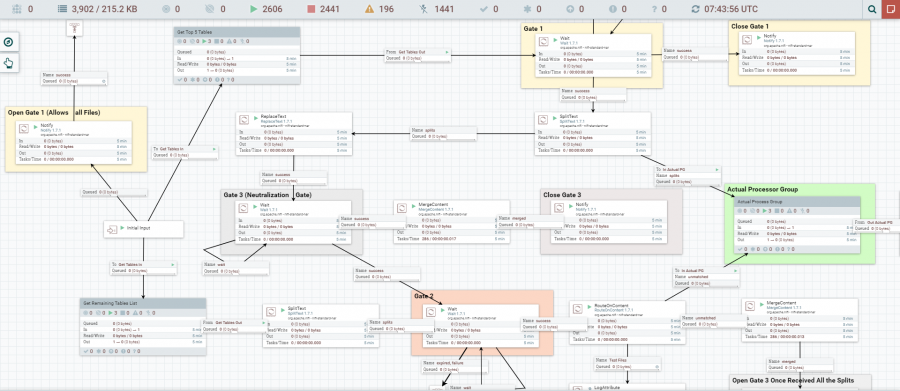The width and height of the screenshot is (900, 391).
Task: Select the Wait processor inside Gate 2
Action: click(482, 326)
